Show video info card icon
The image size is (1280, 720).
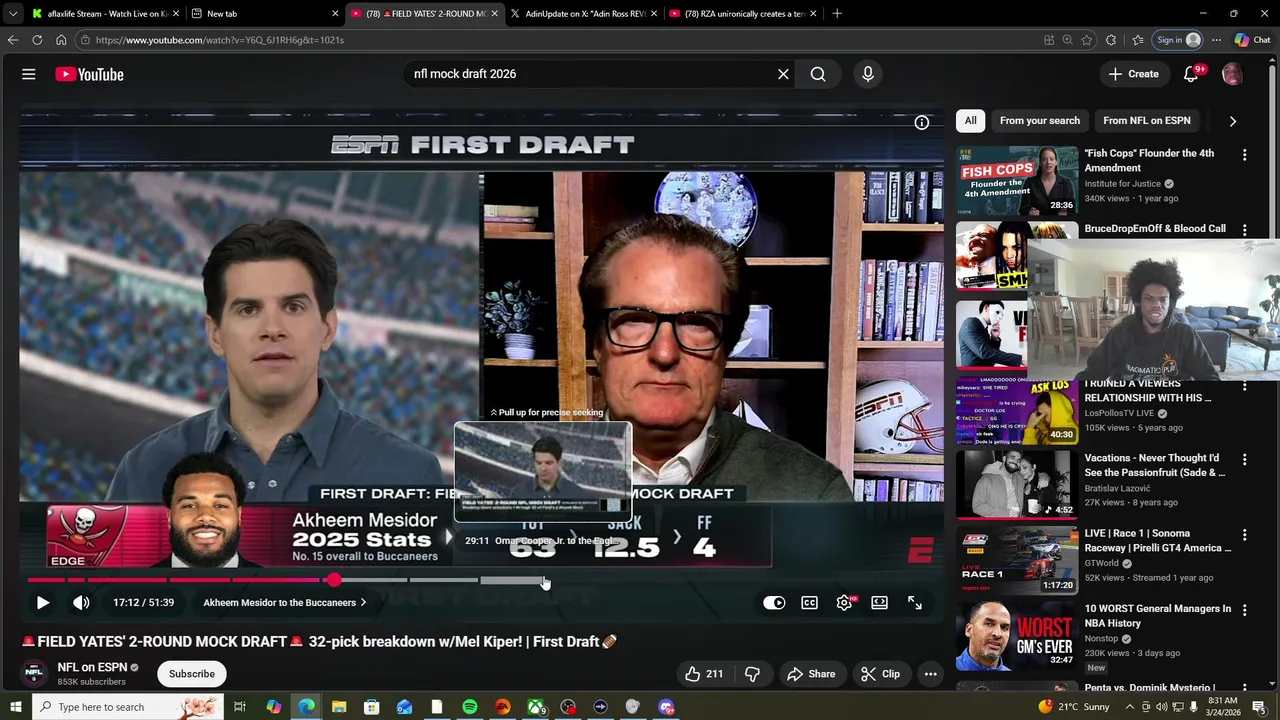(x=921, y=122)
